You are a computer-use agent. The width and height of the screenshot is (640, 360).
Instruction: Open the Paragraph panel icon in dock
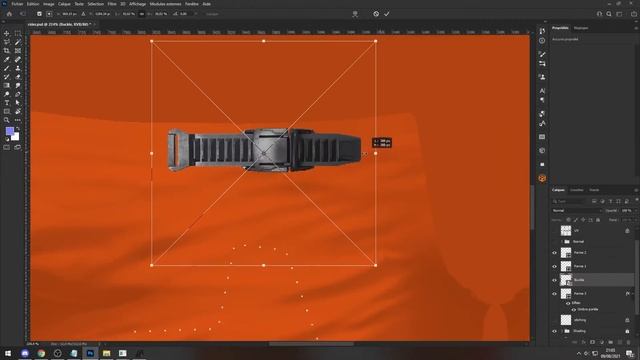coord(542,100)
